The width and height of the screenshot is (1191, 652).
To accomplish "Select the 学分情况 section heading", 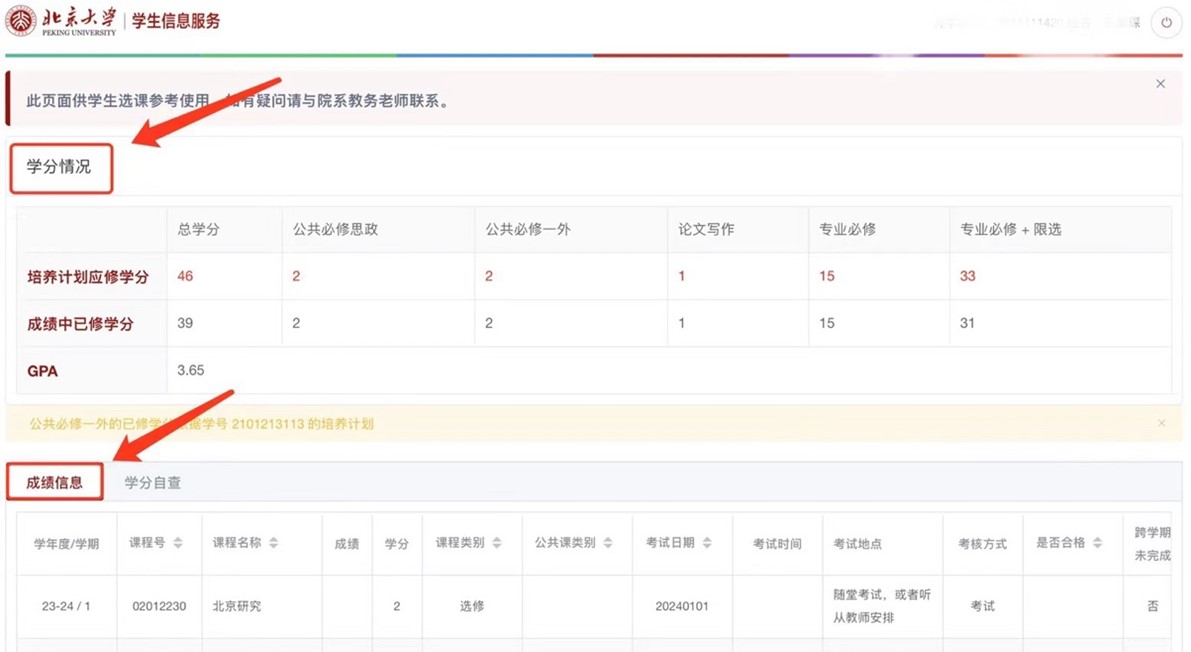I will point(59,167).
